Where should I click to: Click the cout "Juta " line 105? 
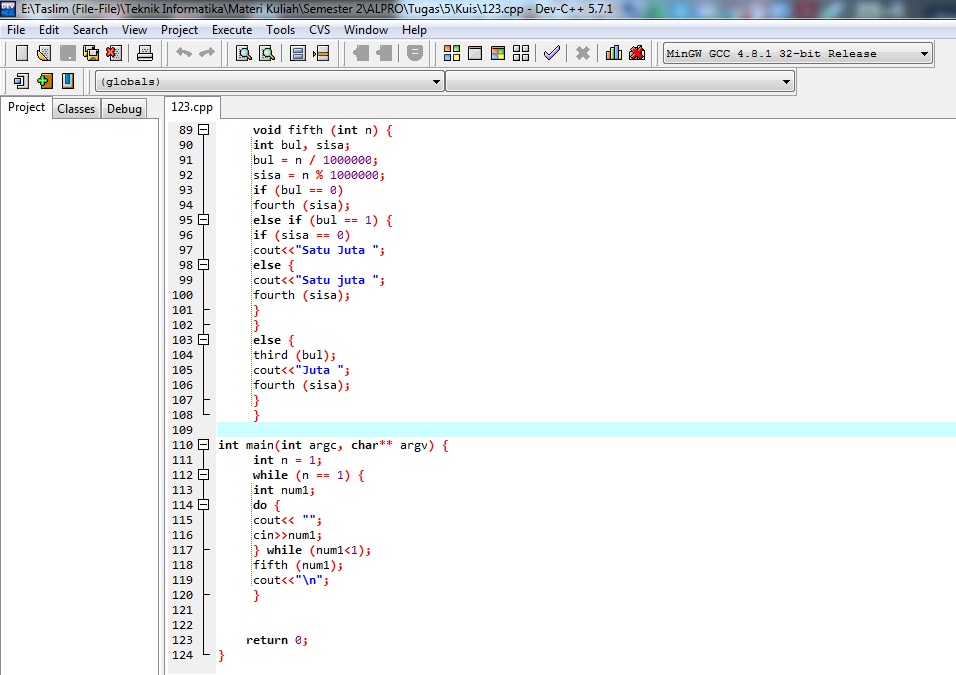coord(301,370)
